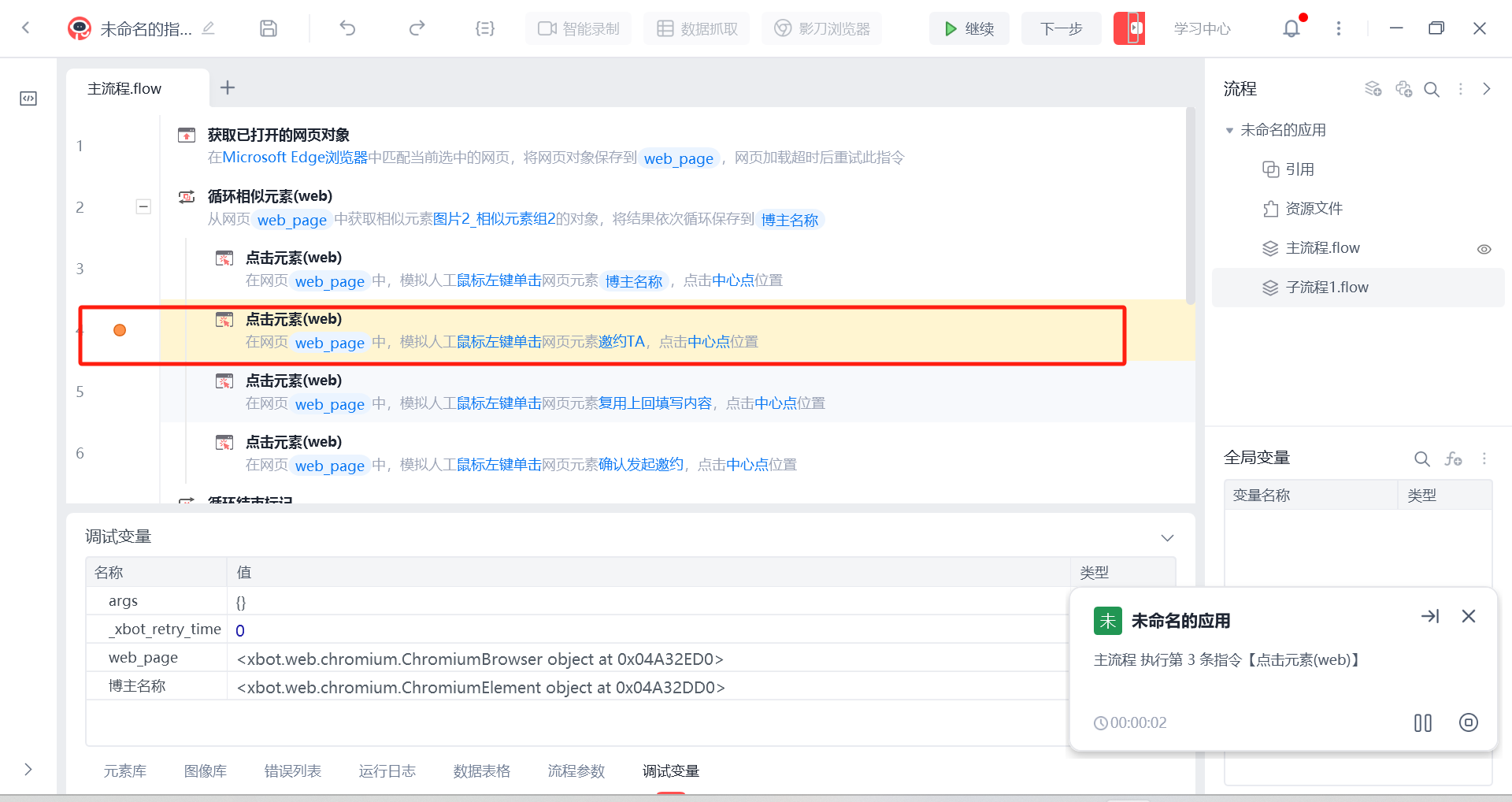
Task: Click the 博主名称 variable in step 2
Action: 790,220
